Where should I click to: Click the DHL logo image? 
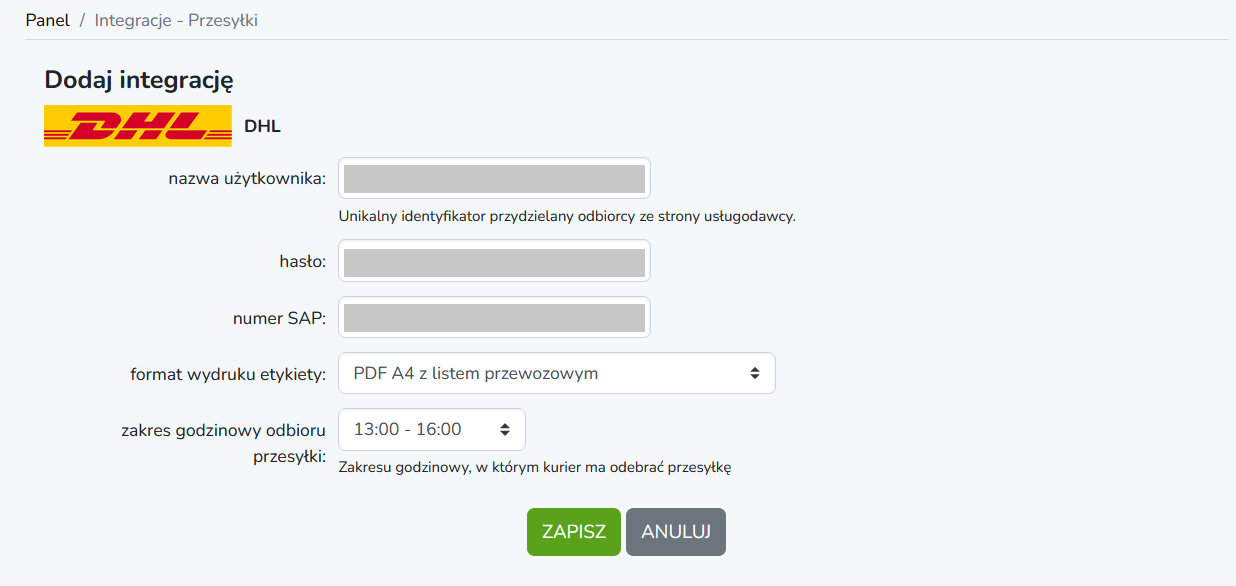[138, 126]
